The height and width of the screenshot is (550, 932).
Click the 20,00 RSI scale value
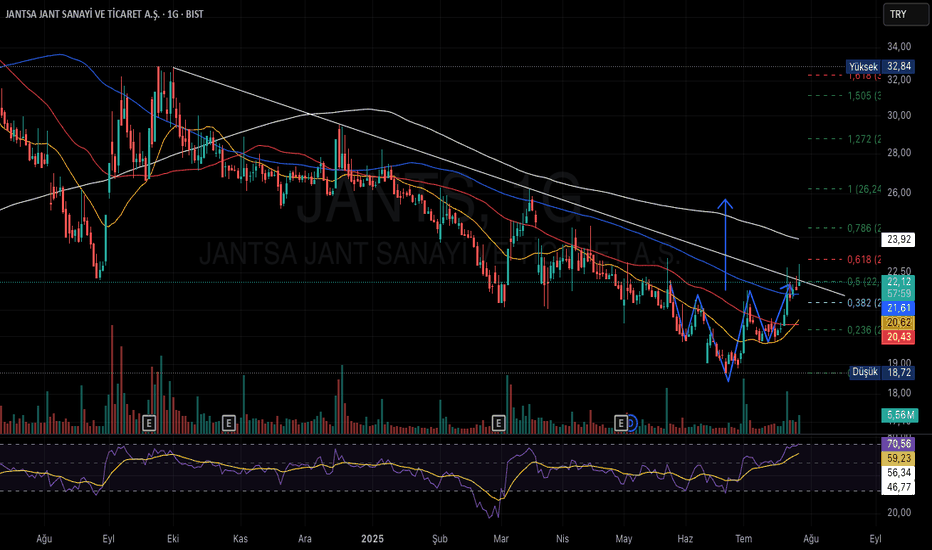click(x=899, y=513)
